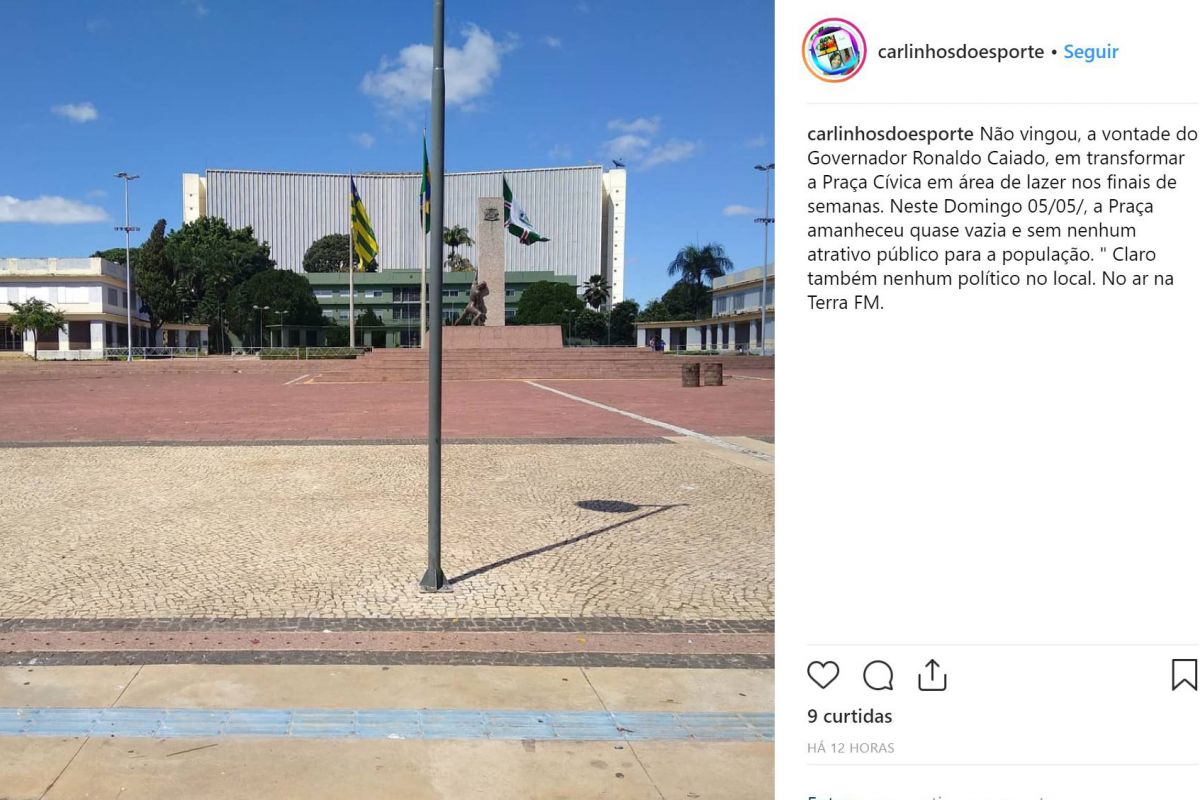This screenshot has height=800, width=1200.
Task: Click the blue tactile strip on the sidewalk
Action: [386, 723]
